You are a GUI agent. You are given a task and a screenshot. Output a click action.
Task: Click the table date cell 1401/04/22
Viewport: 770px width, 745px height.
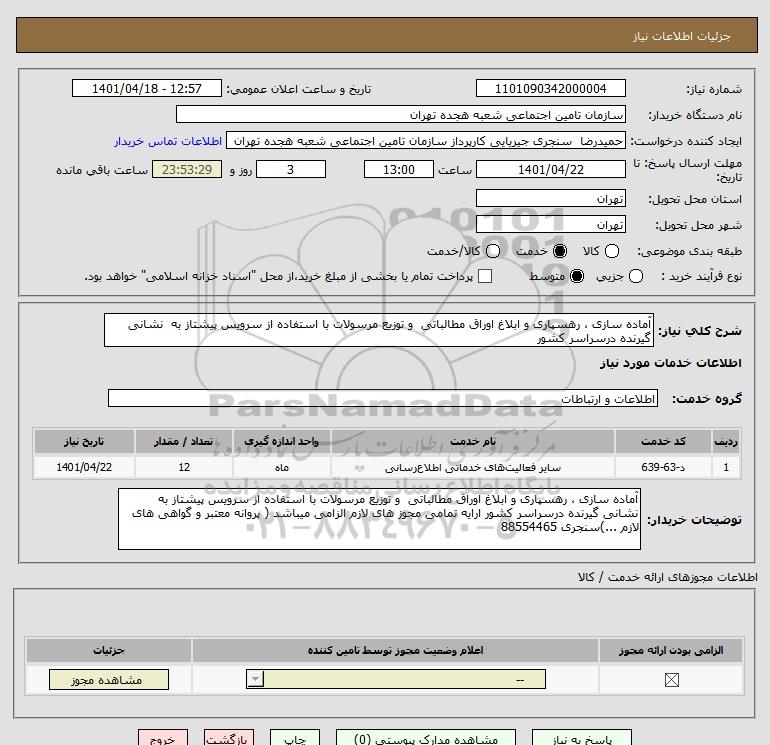(84, 467)
